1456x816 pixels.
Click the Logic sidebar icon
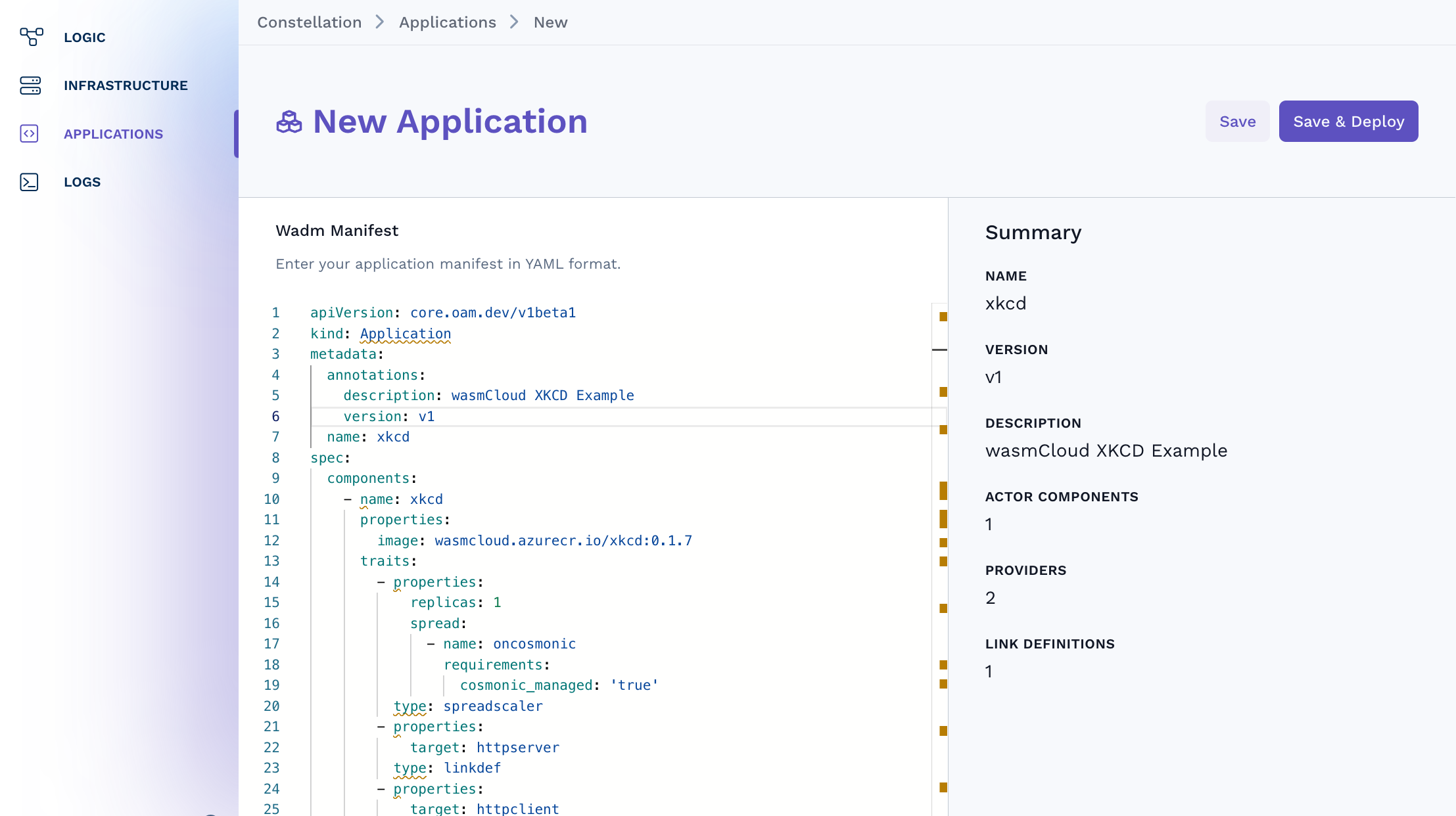31,37
